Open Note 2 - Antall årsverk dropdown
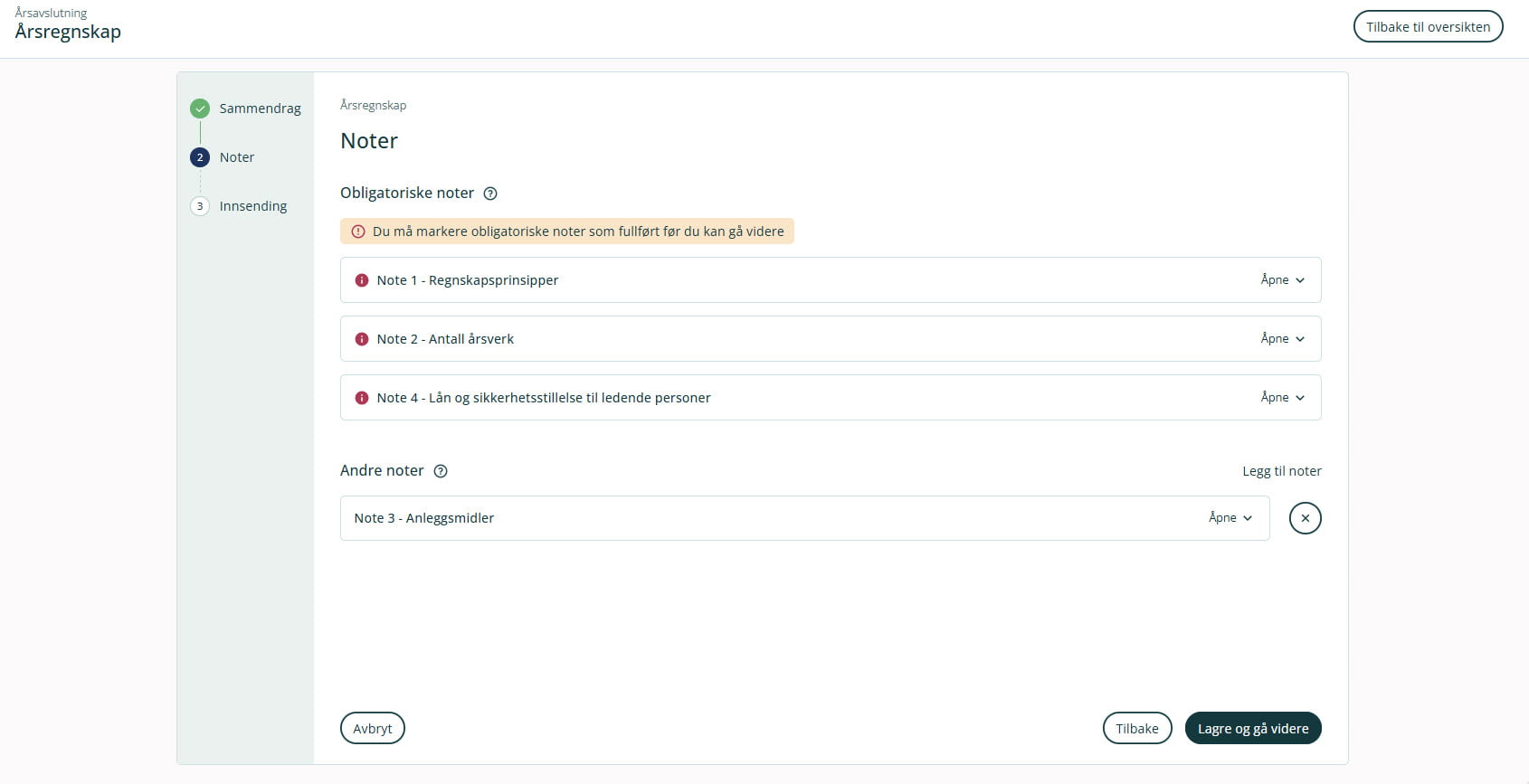Image resolution: width=1529 pixels, height=784 pixels. [x=1282, y=339]
